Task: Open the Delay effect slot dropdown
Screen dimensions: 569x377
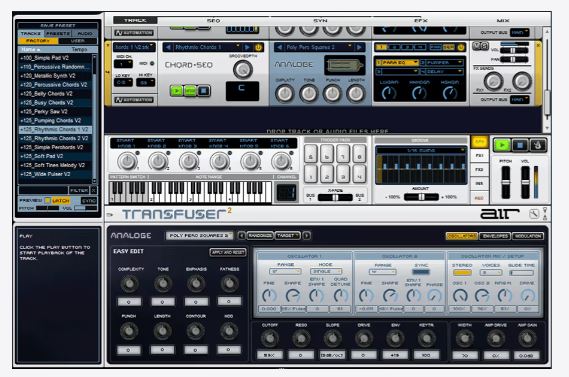Action: [442, 71]
